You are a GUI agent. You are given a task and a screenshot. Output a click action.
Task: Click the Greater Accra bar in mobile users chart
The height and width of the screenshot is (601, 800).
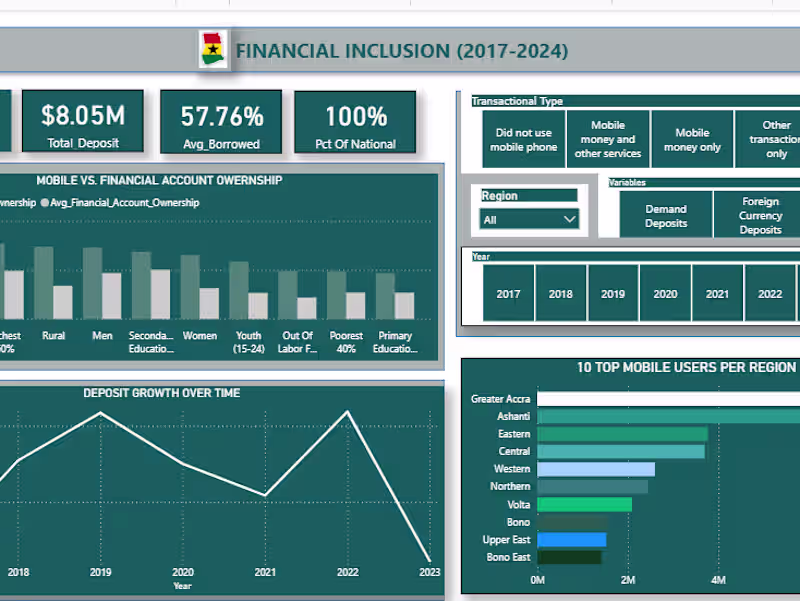[650, 398]
